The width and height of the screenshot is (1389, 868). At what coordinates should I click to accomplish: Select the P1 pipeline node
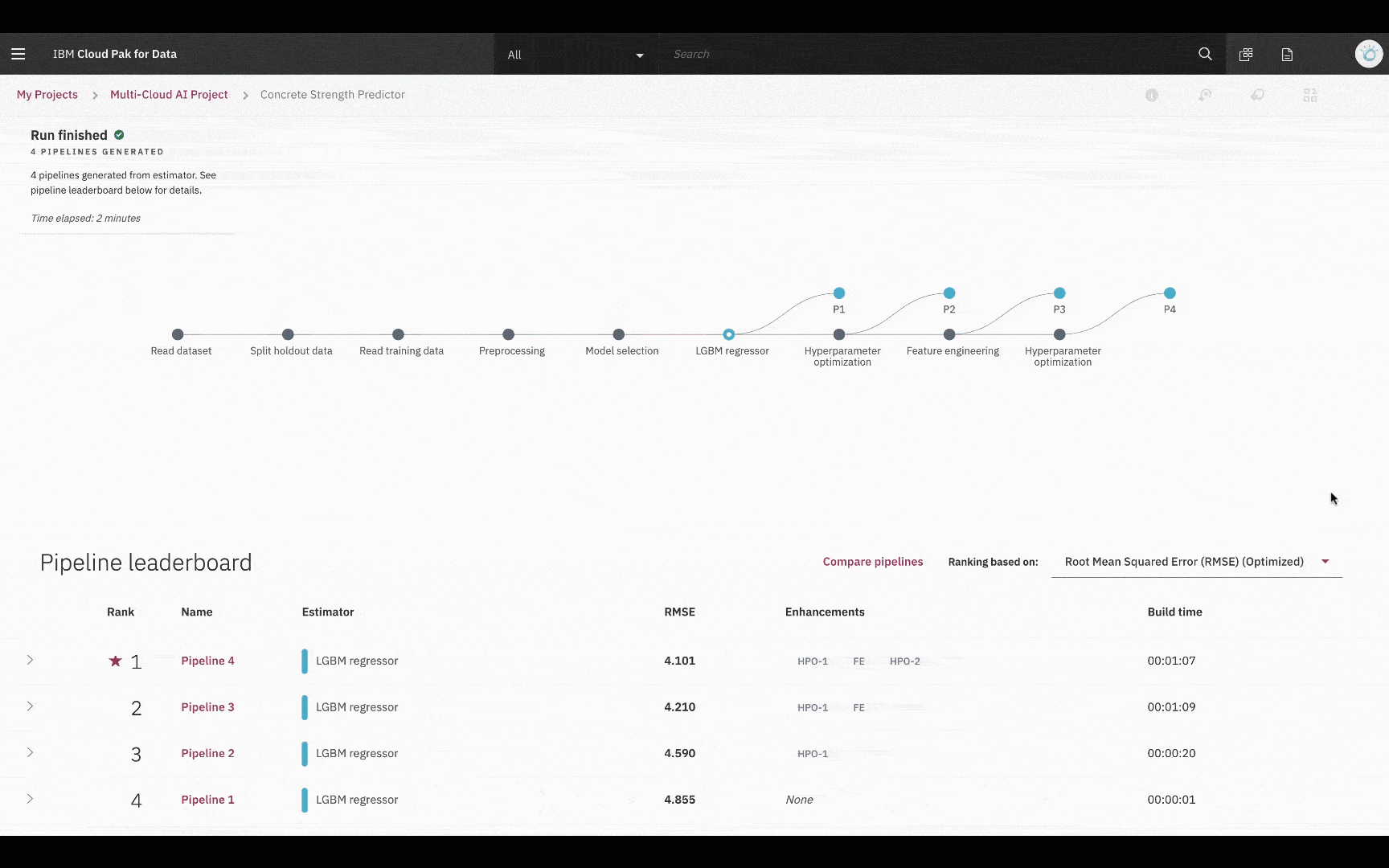[839, 293]
